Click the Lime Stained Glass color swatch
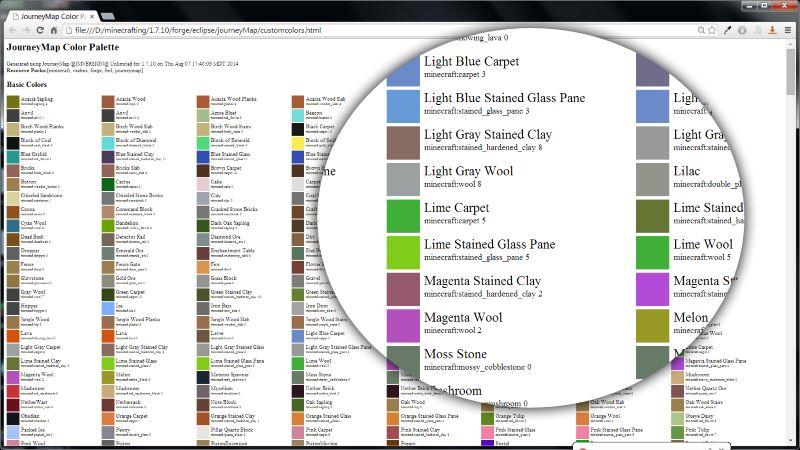Viewport: 800px width, 450px height. pyautogui.click(x=108, y=363)
